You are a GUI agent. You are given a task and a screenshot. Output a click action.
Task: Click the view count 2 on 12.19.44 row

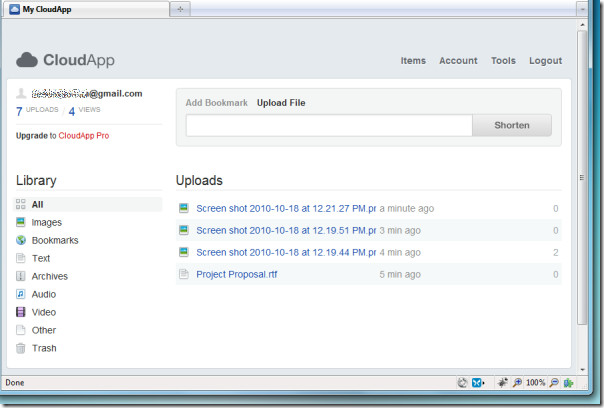coord(555,252)
